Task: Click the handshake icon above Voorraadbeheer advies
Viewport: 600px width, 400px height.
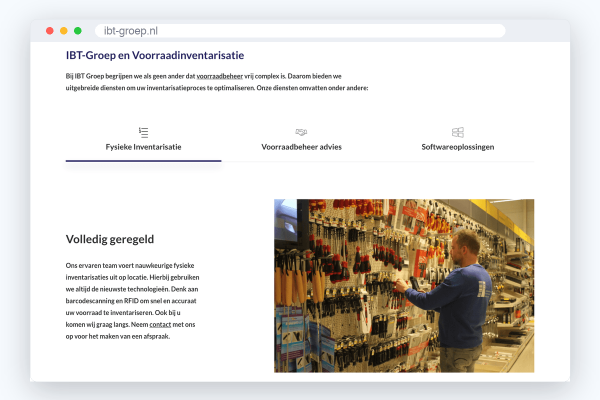Action: point(301,132)
